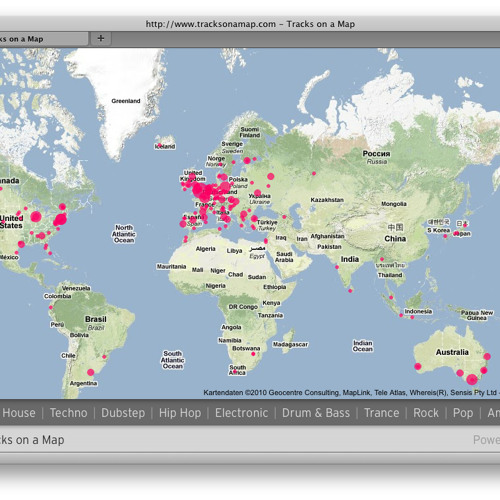Click the track marker in Colombia
This screenshot has width=500, height=500.
coord(51,307)
